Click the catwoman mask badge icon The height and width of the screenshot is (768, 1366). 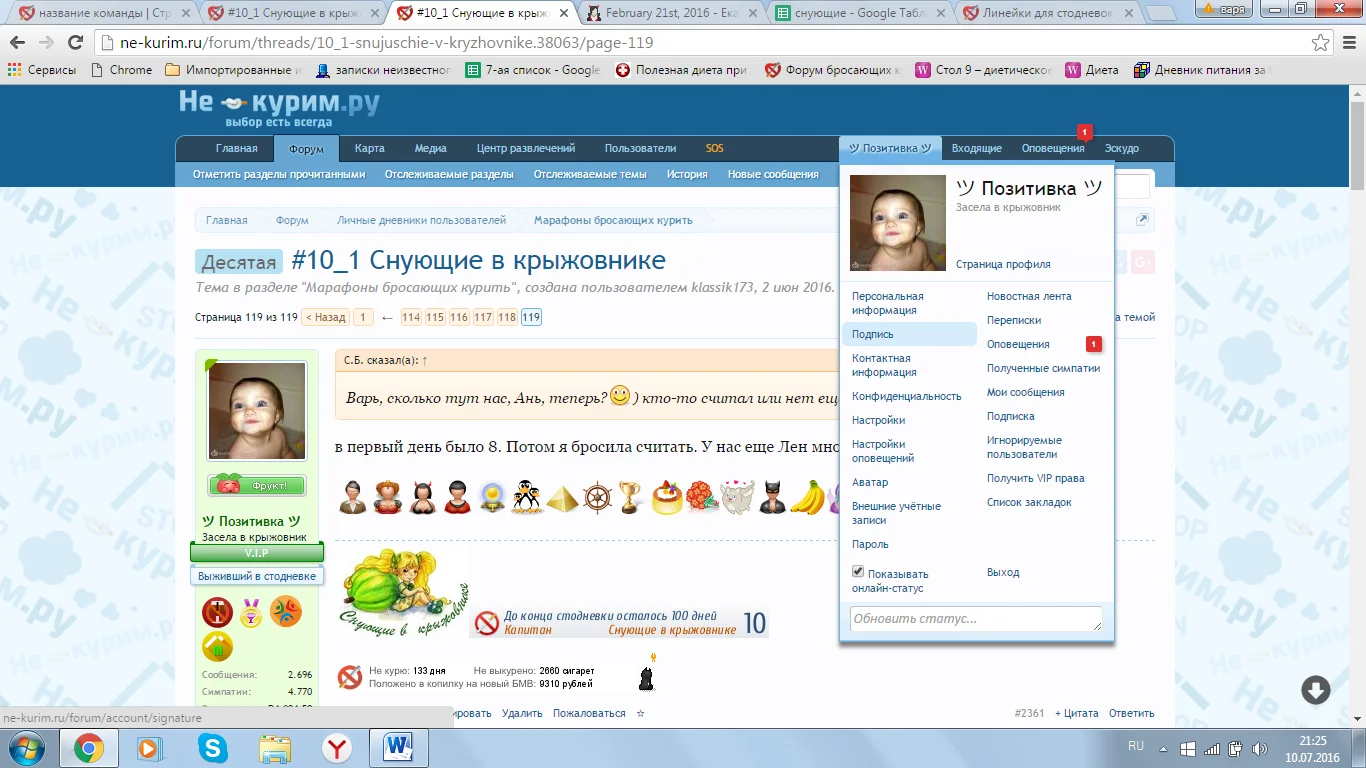(x=772, y=497)
